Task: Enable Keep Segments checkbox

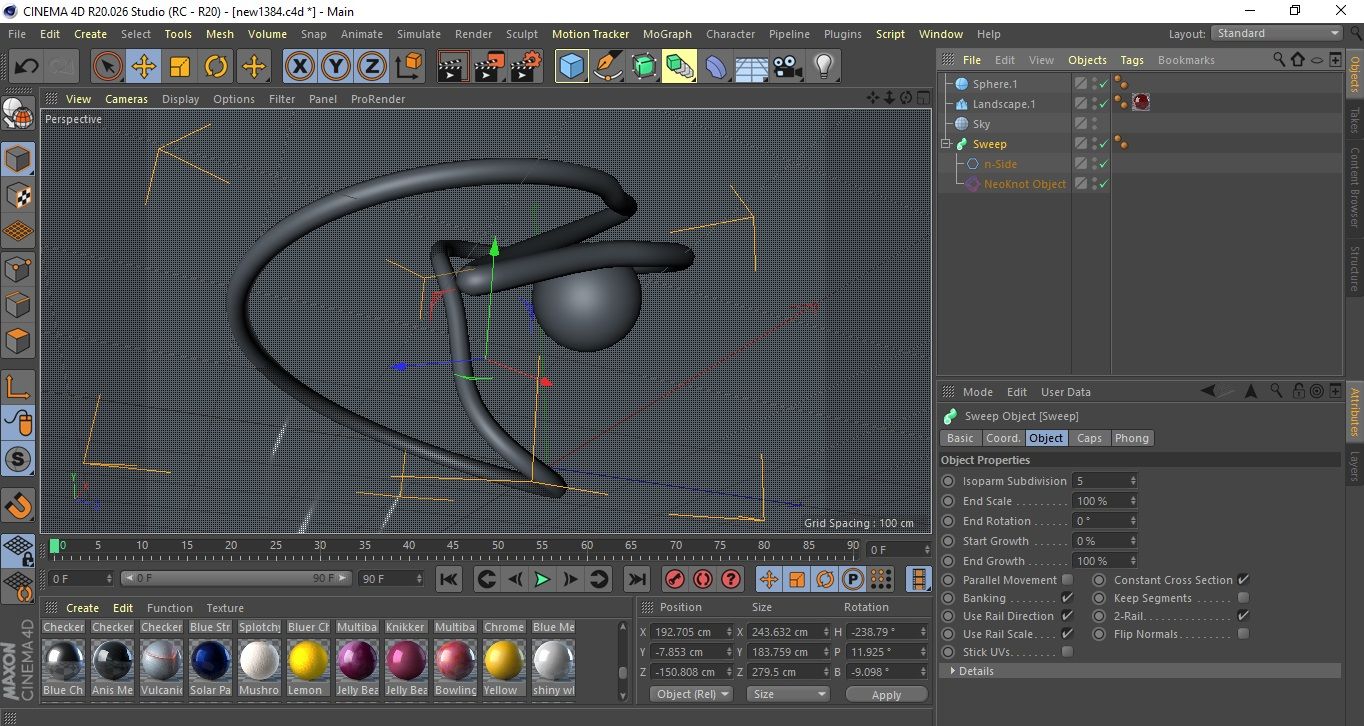Action: [x=1243, y=598]
